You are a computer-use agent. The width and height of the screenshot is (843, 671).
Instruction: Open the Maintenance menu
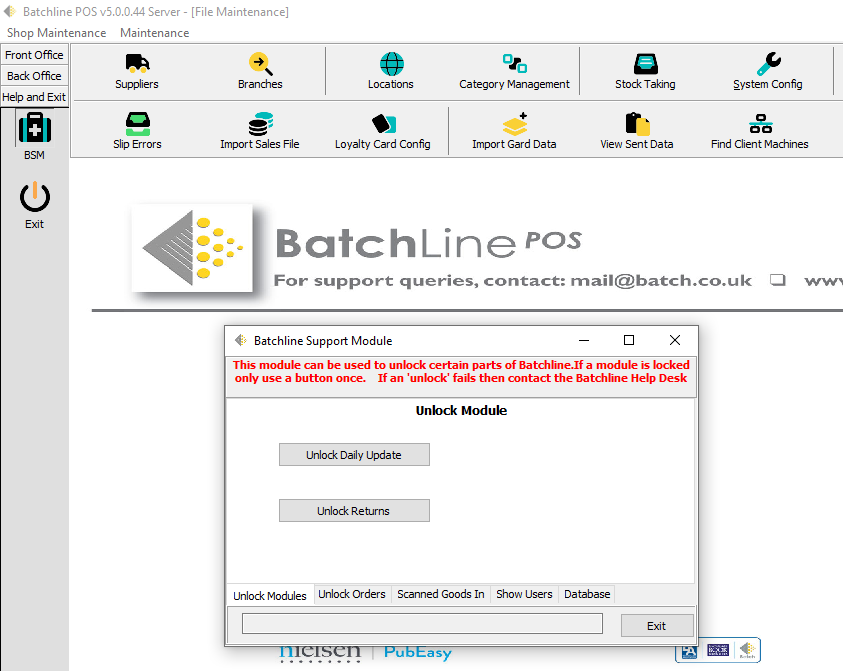[x=155, y=33]
